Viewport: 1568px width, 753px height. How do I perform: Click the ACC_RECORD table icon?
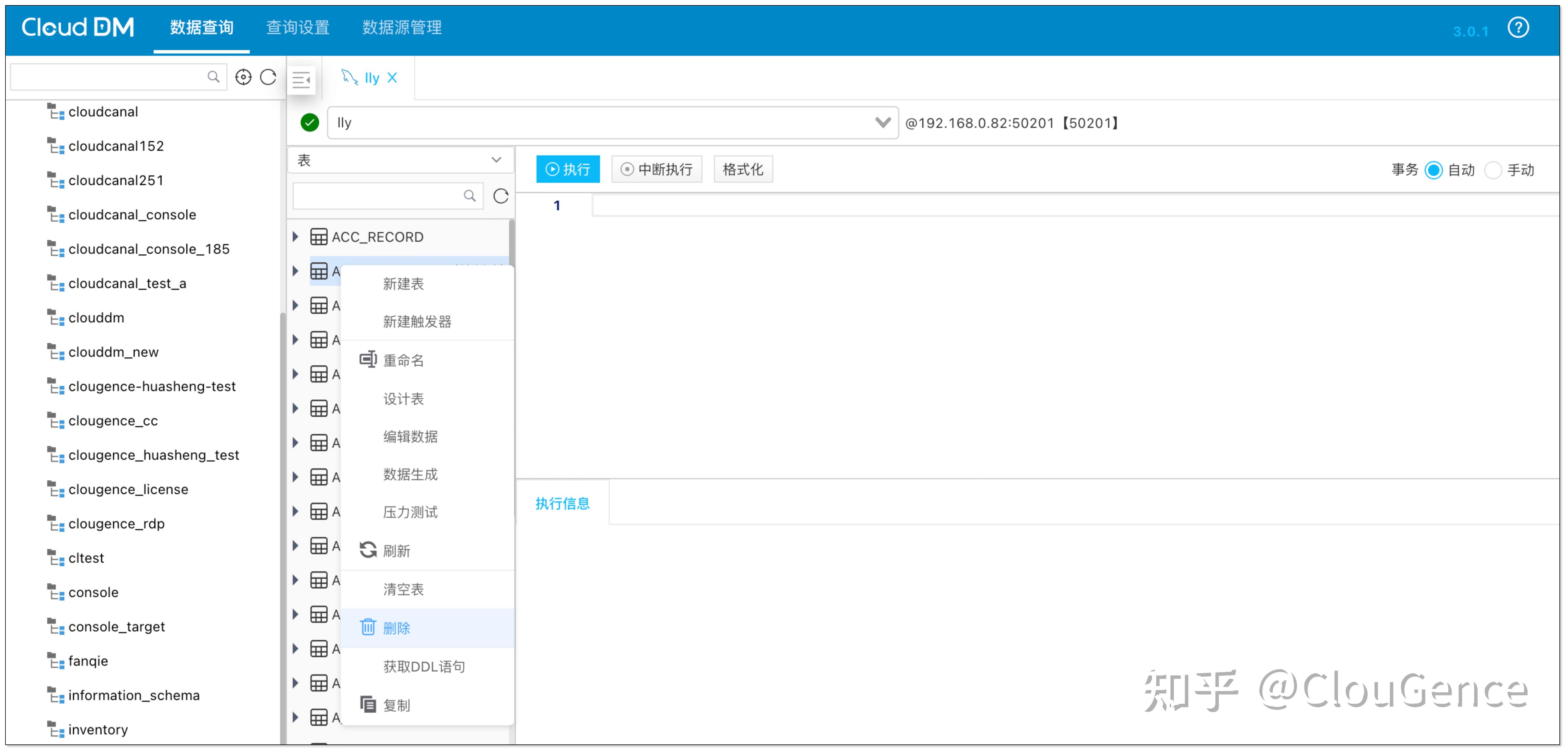[318, 237]
